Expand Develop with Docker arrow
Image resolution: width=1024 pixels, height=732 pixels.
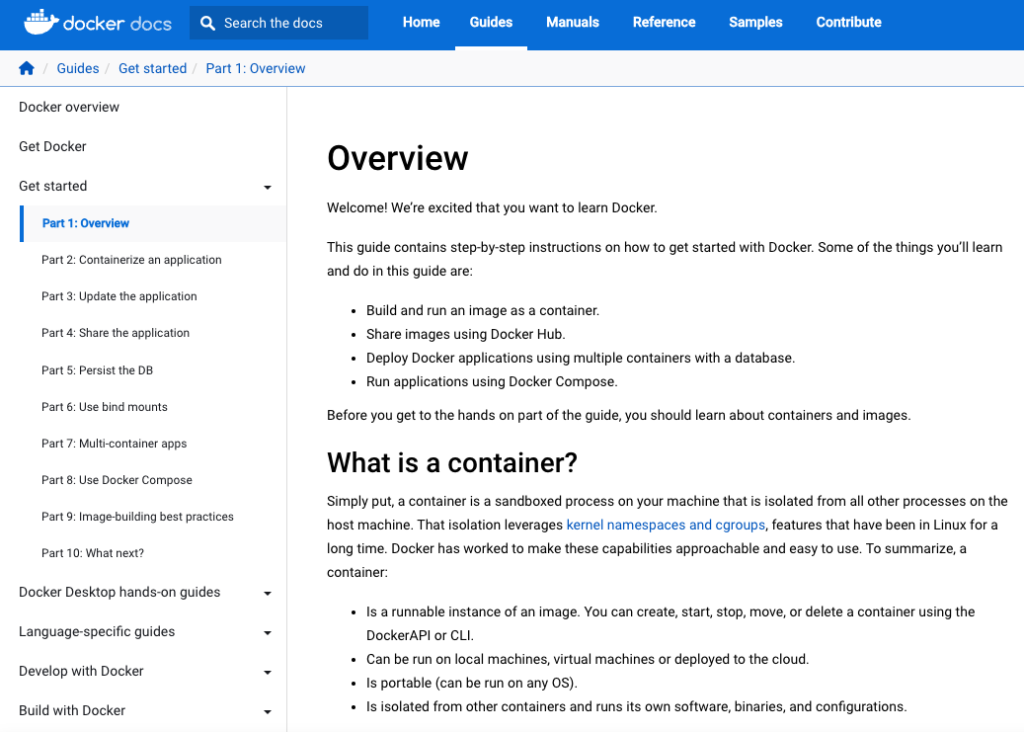click(267, 673)
